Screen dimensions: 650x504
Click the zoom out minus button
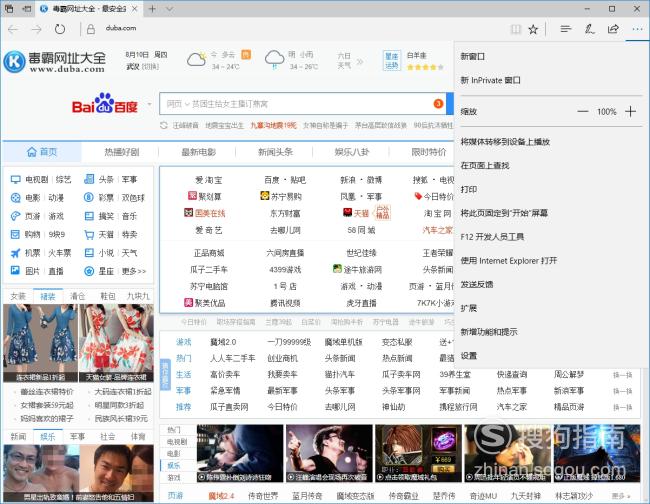coord(582,111)
